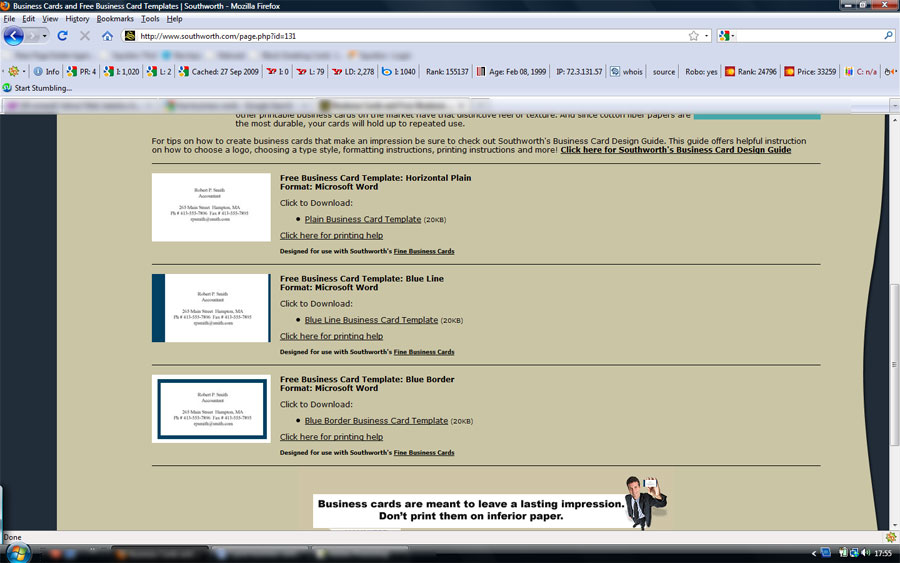Click the Bing I: 1040 item
The width and height of the screenshot is (900, 563).
pyautogui.click(x=399, y=72)
